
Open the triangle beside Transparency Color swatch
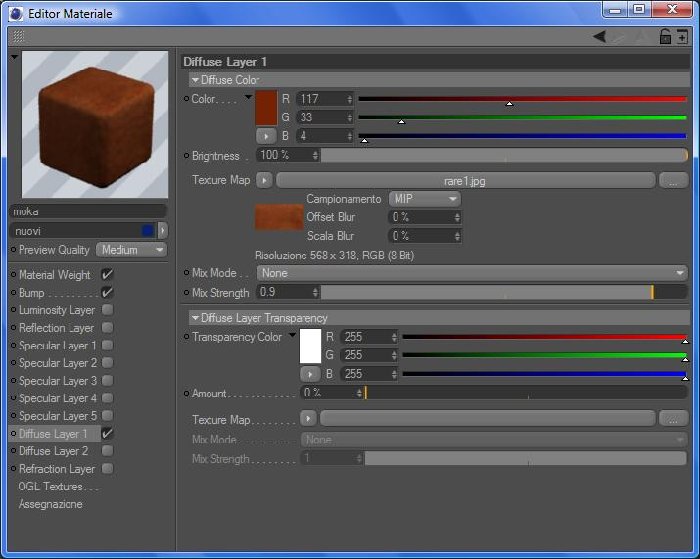pyautogui.click(x=292, y=334)
